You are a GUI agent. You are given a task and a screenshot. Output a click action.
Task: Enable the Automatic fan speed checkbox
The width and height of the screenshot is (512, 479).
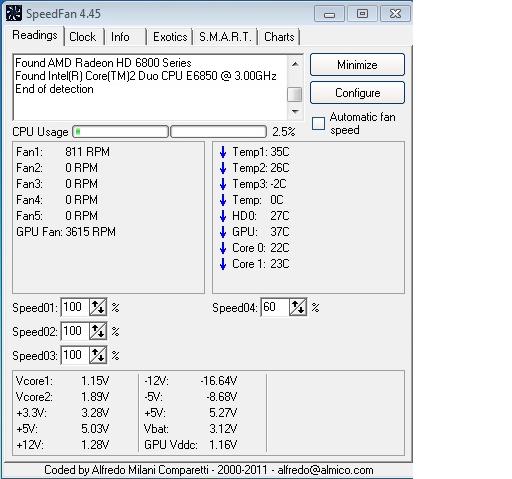coord(318,123)
